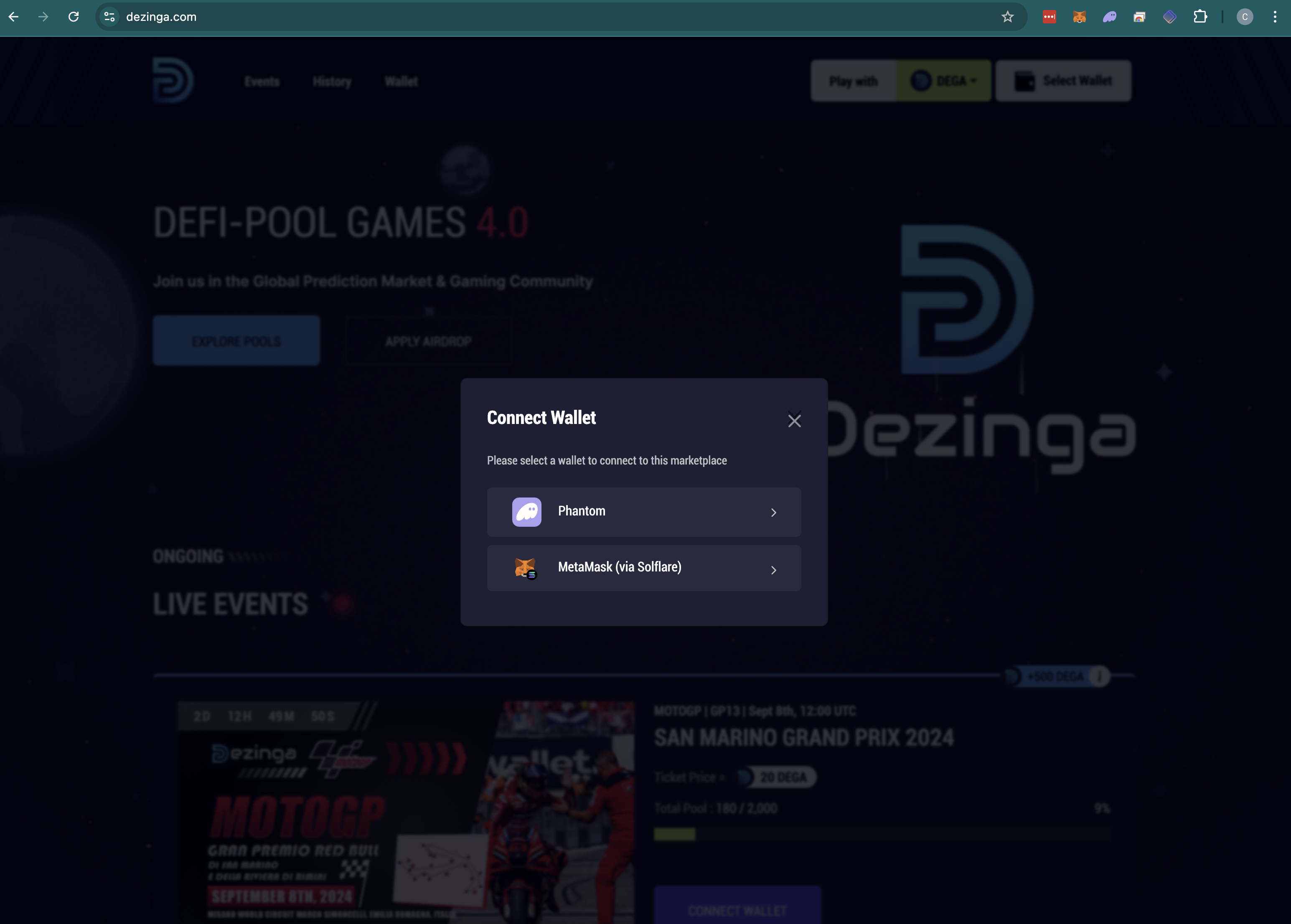Open MetaMask extension in browser toolbar
This screenshot has width=1291, height=924.
(1079, 17)
